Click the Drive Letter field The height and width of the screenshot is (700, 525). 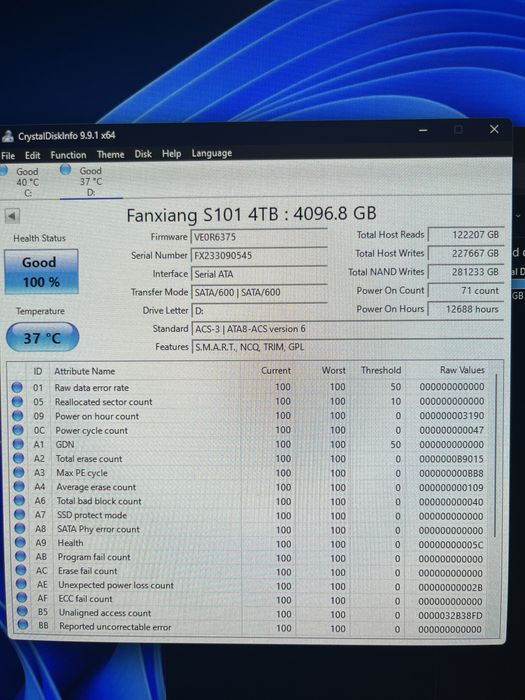click(x=259, y=310)
